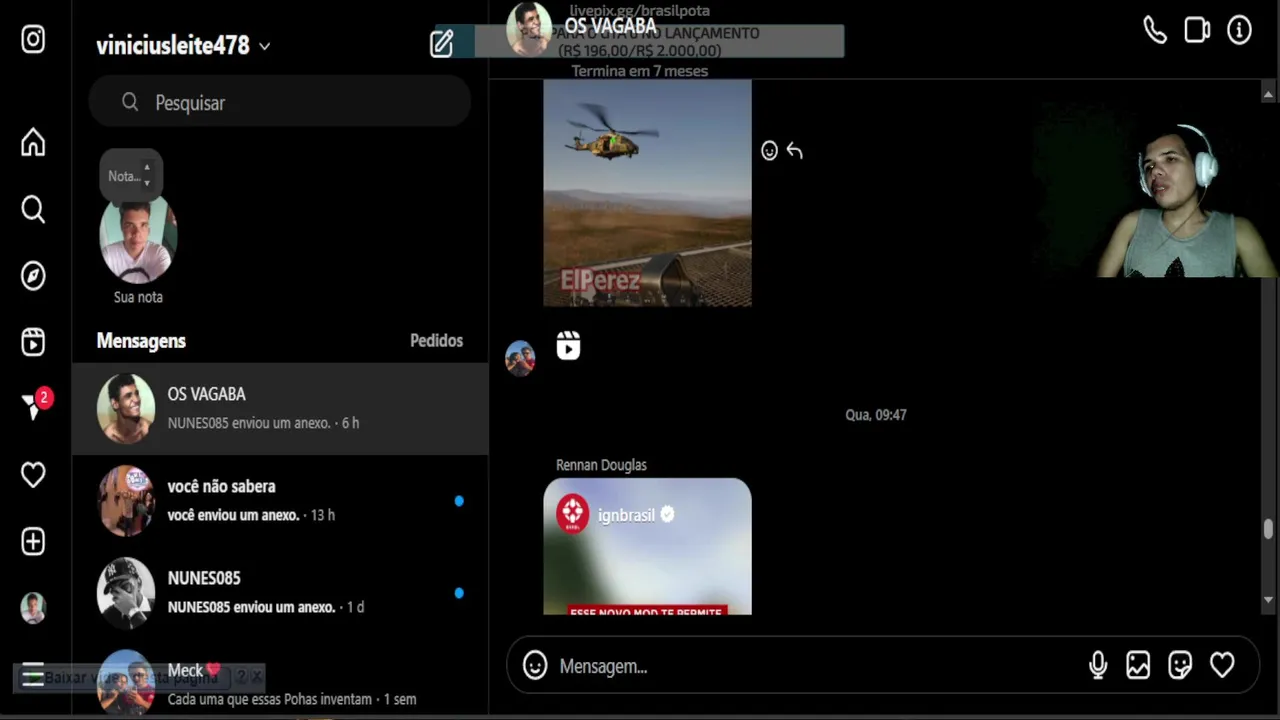Click ignbrasil account name link
The height and width of the screenshot is (720, 1280).
pos(626,515)
